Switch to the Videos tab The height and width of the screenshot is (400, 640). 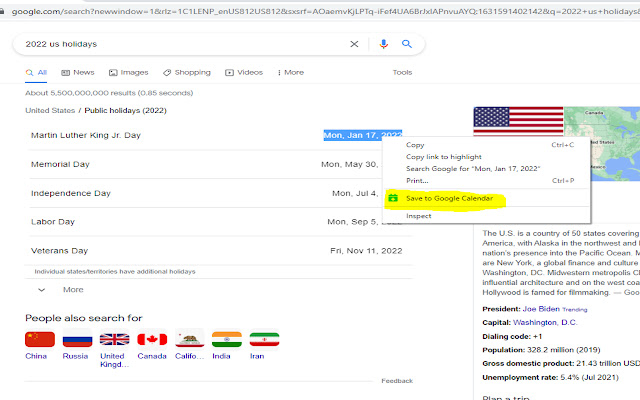(x=244, y=72)
